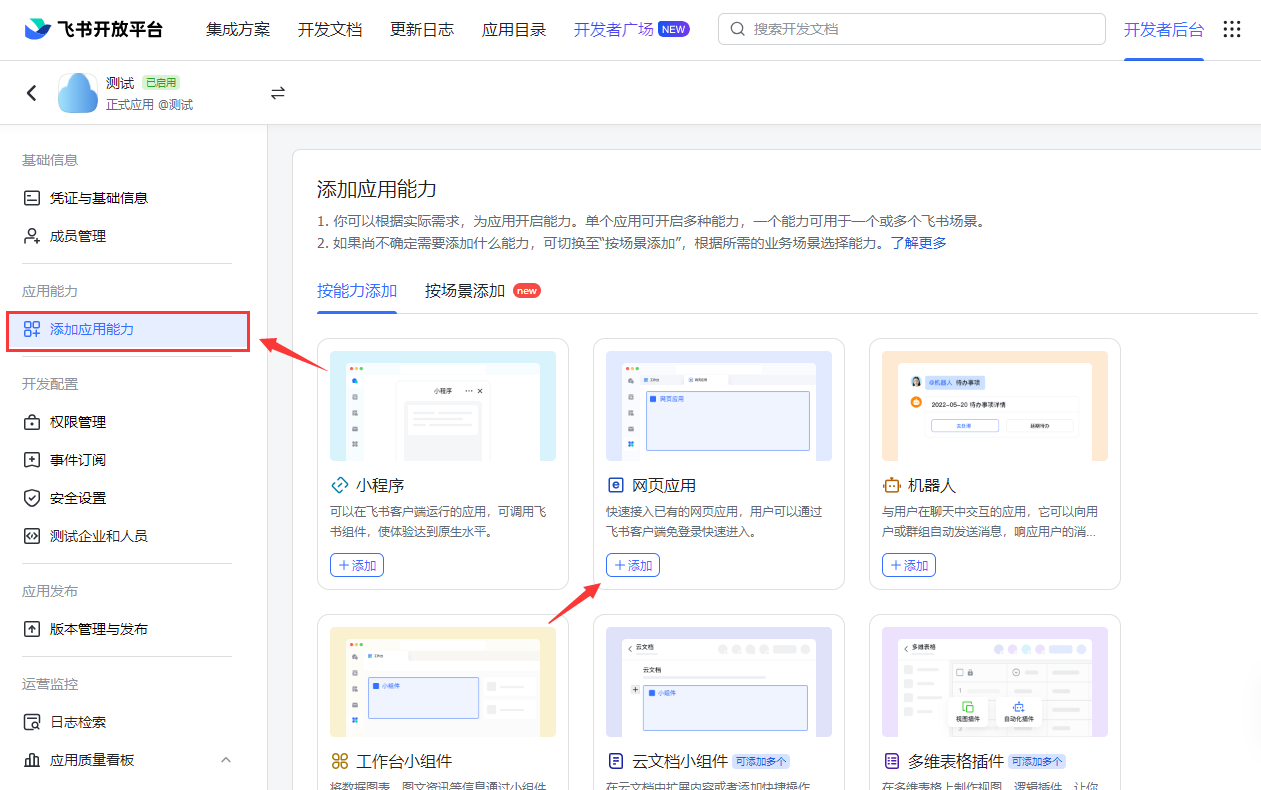Open 凭证与基础信息 in the sidebar
Image resolution: width=1261 pixels, height=790 pixels.
(x=99, y=198)
